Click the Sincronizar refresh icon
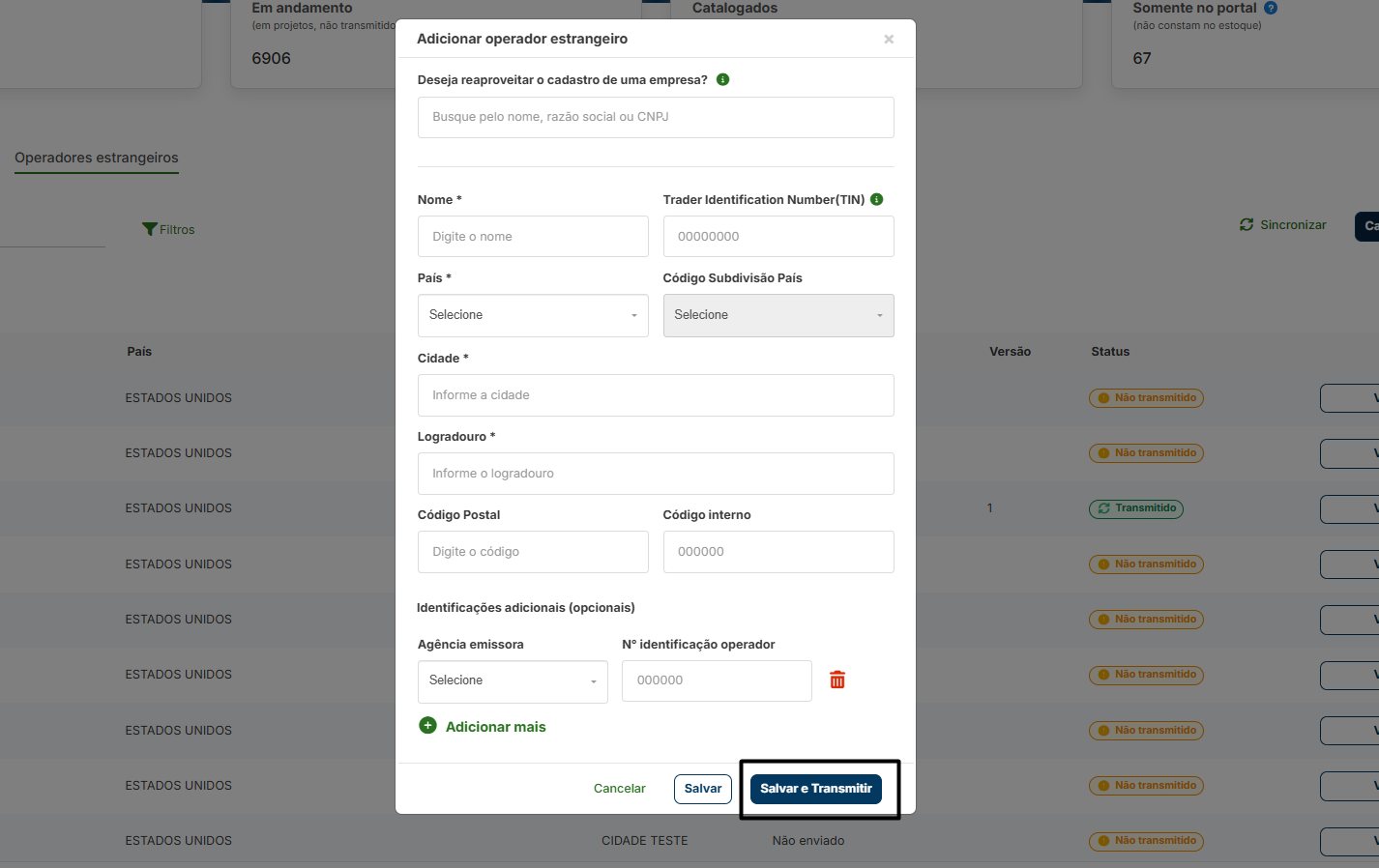 [x=1247, y=224]
